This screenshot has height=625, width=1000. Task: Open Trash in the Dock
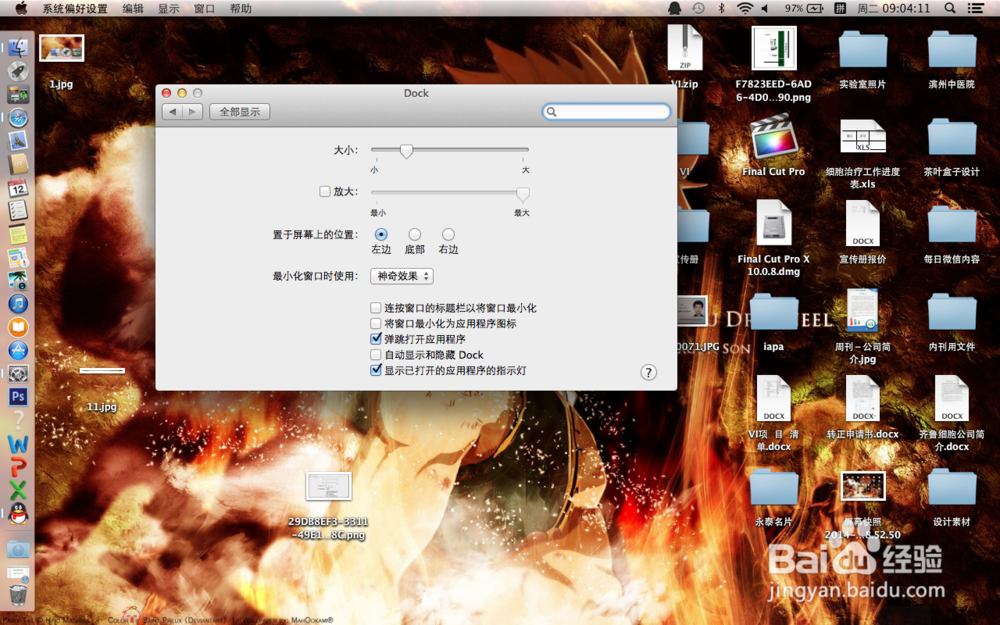pos(18,594)
